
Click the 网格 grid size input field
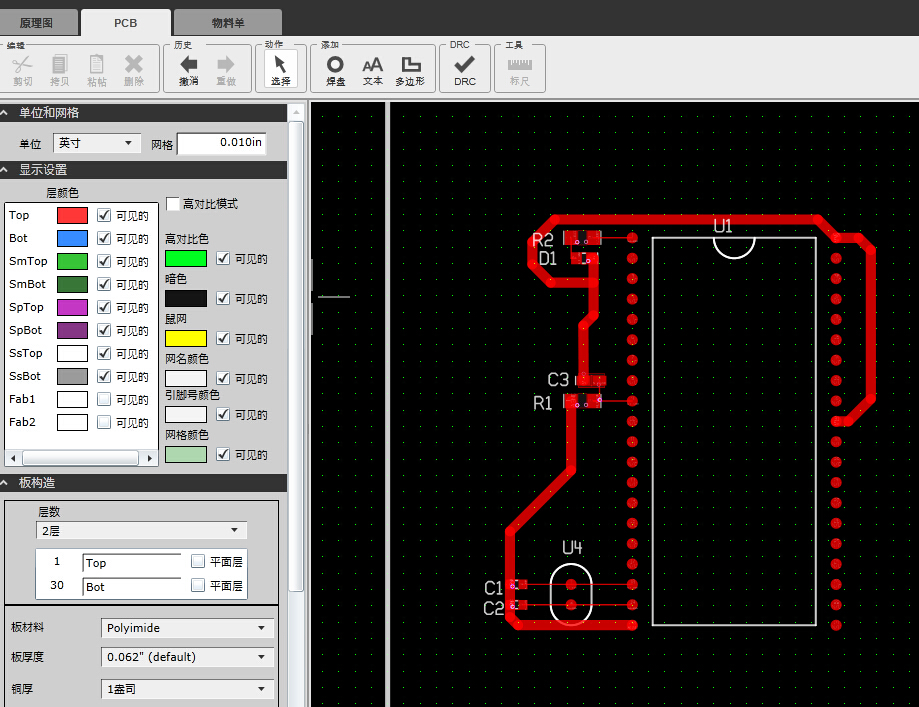tap(222, 143)
